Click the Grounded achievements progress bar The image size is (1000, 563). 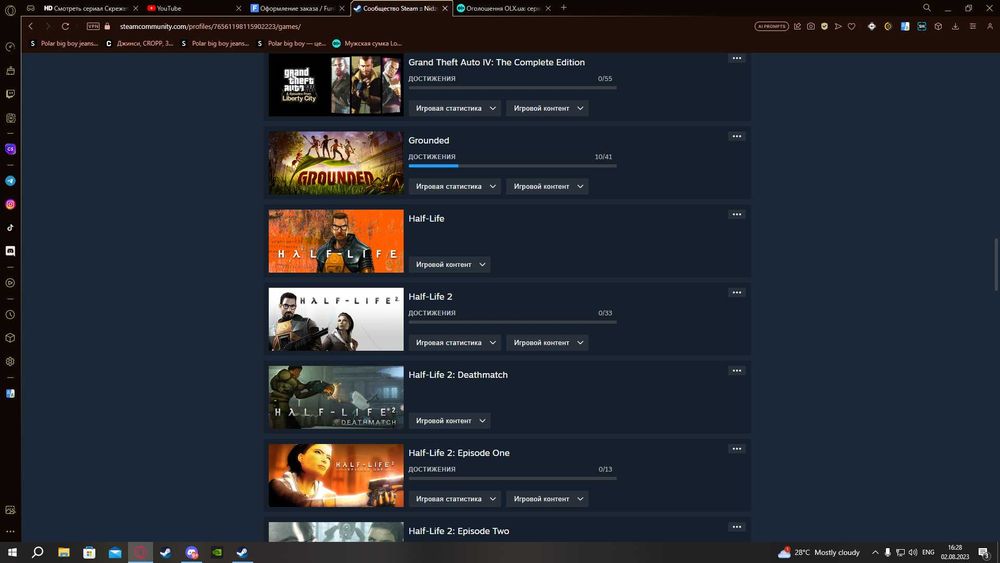(512, 166)
